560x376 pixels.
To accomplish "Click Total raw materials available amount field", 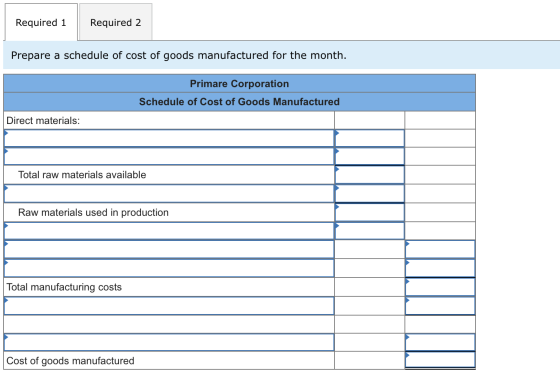I will (370, 175).
